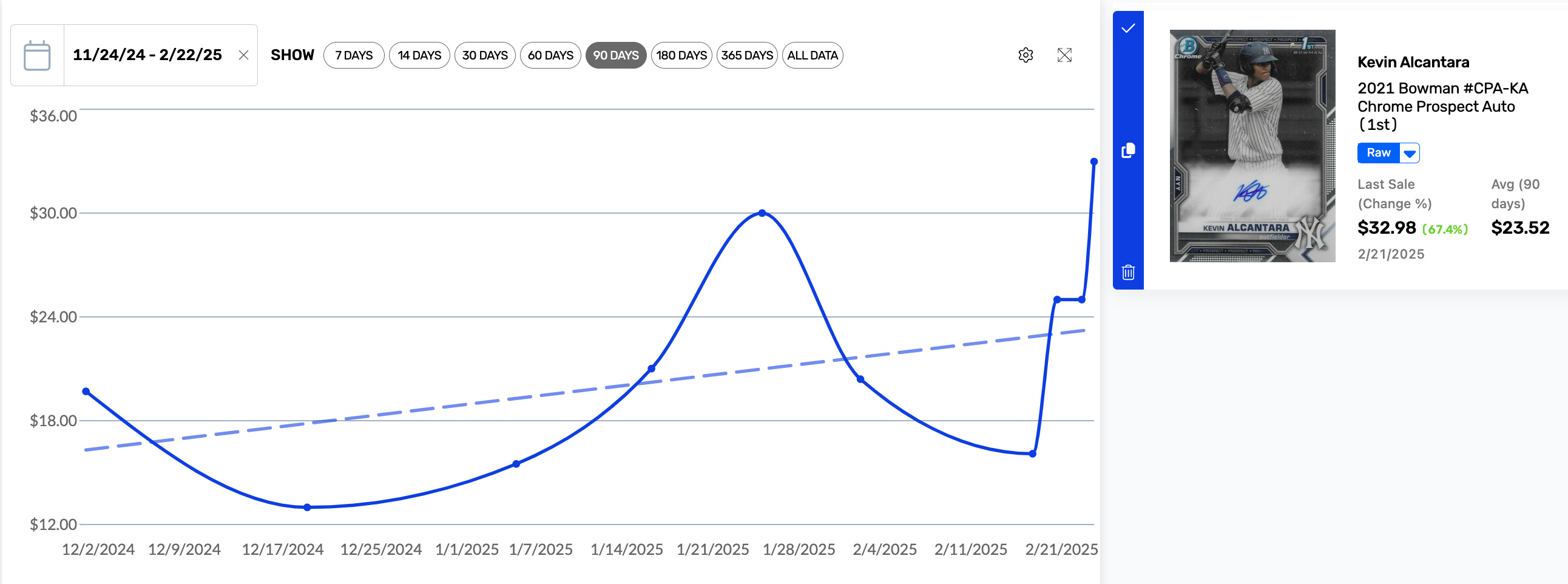Select the 180 DAYS range
The height and width of the screenshot is (584, 1568).
(681, 55)
